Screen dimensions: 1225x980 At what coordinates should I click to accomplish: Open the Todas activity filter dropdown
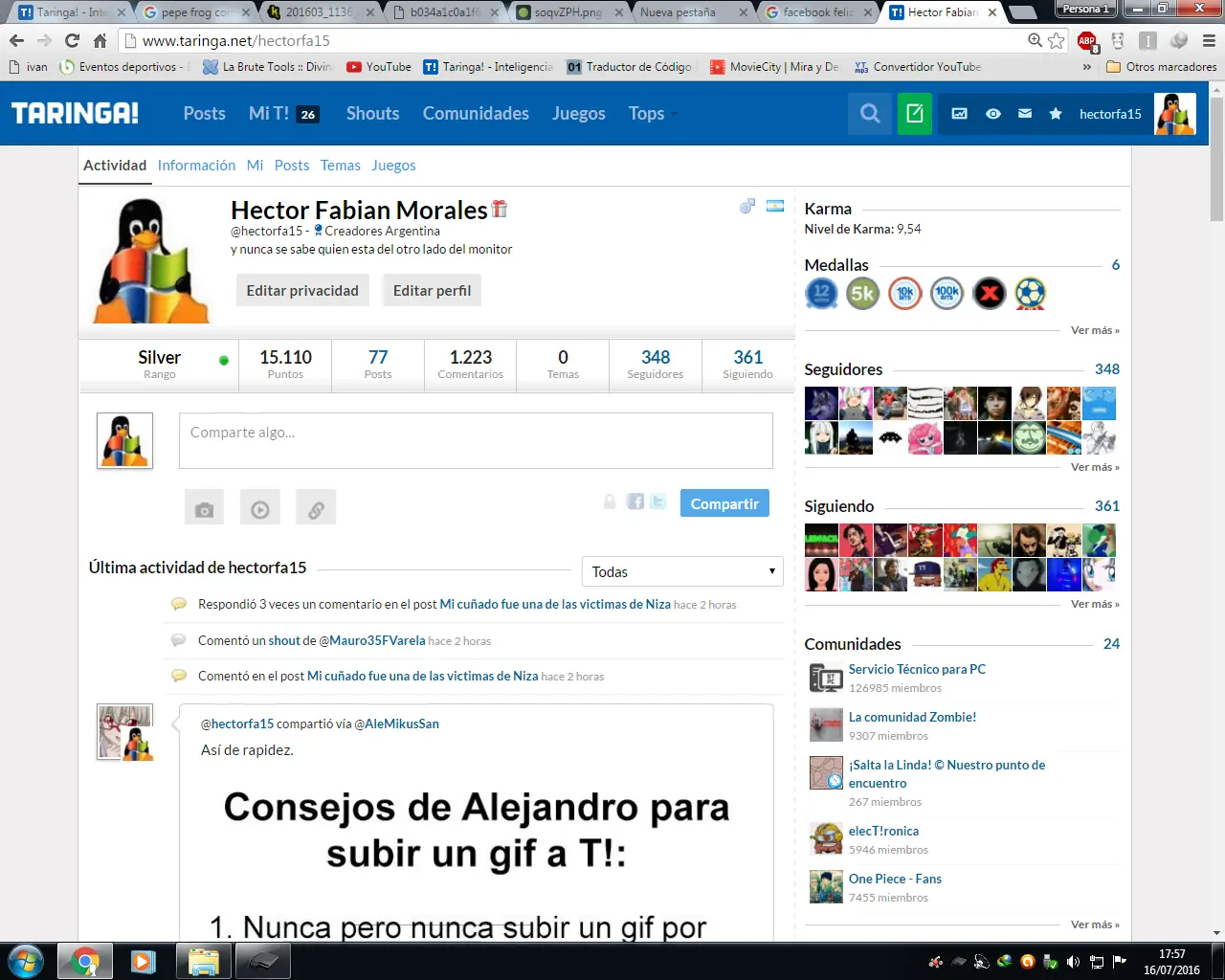(x=682, y=571)
